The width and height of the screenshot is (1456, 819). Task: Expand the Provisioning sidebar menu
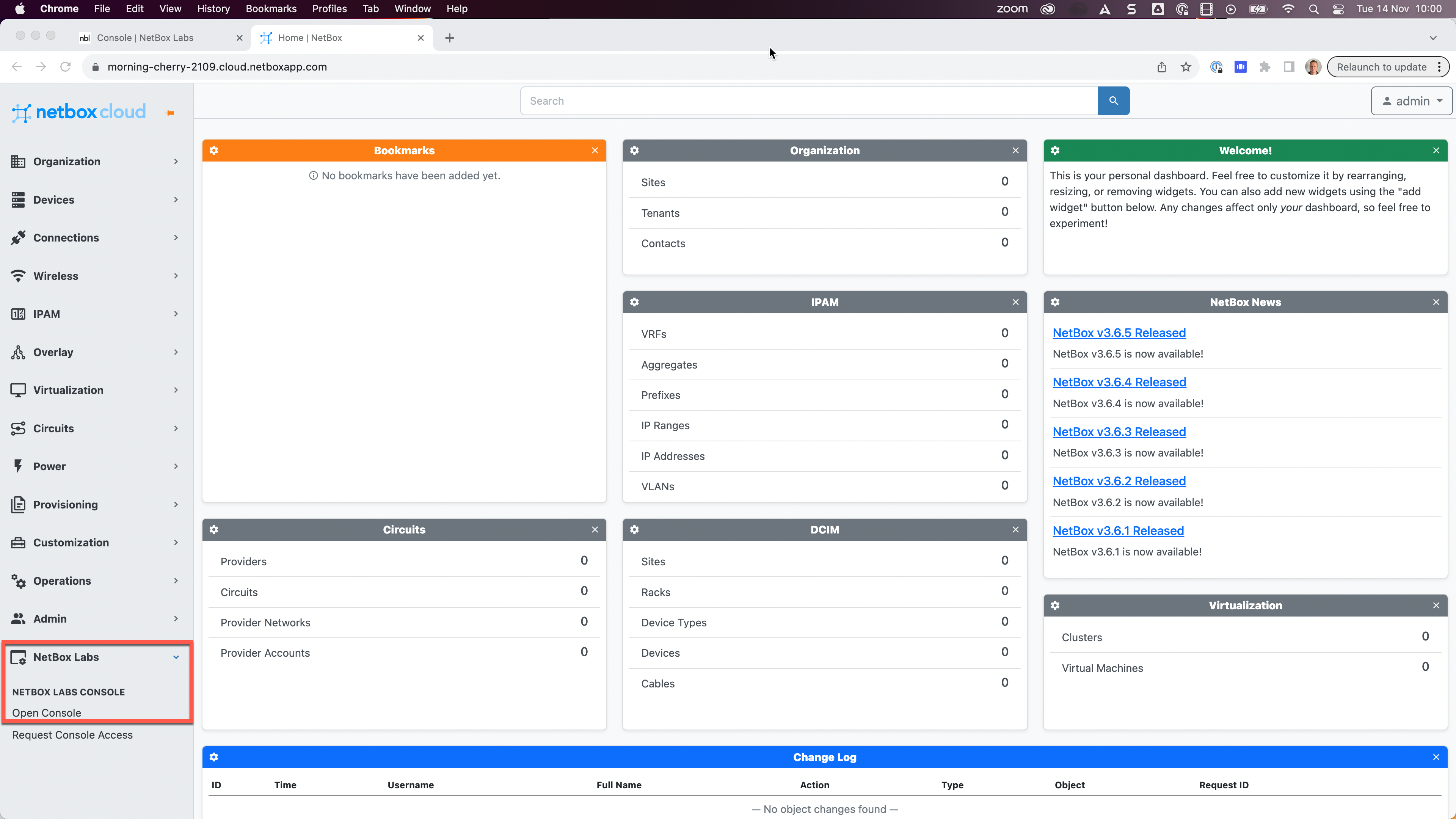(x=96, y=505)
